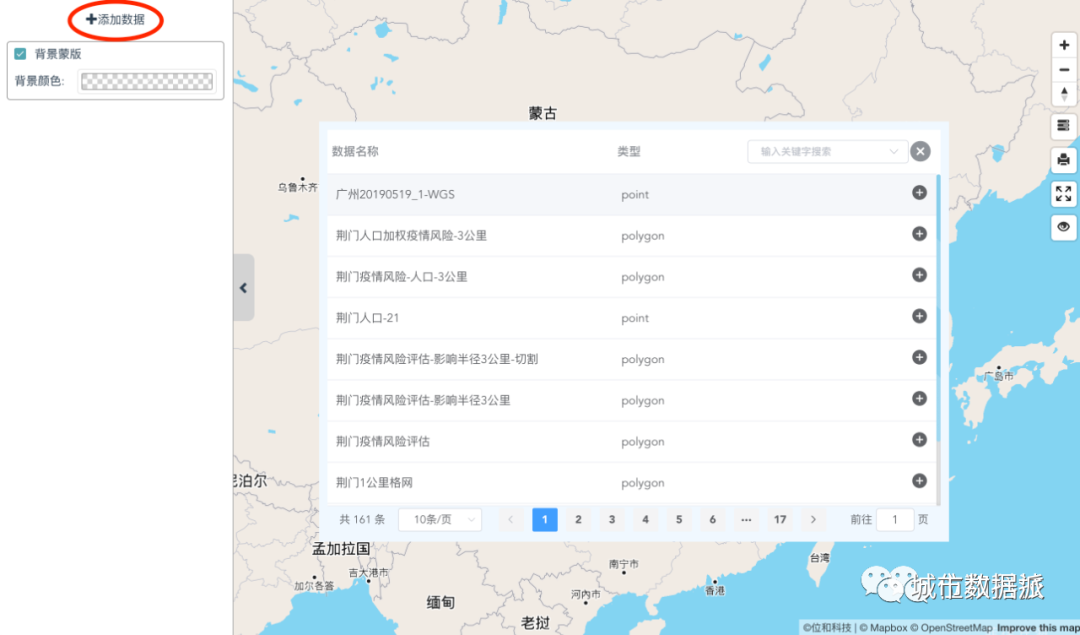Jump ahead with pagination ellipsis

[x=746, y=520]
